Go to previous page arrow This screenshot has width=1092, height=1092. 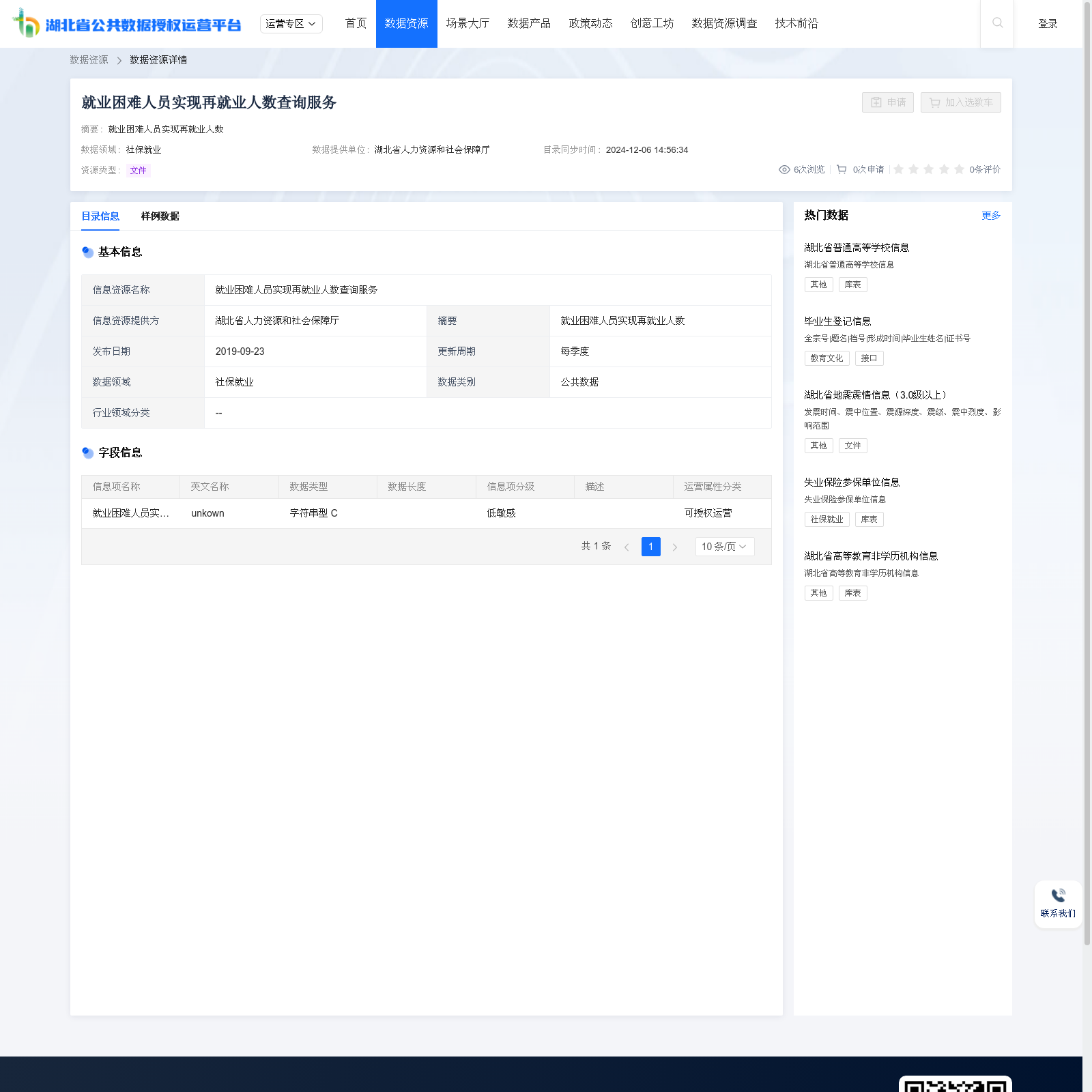pos(627,547)
